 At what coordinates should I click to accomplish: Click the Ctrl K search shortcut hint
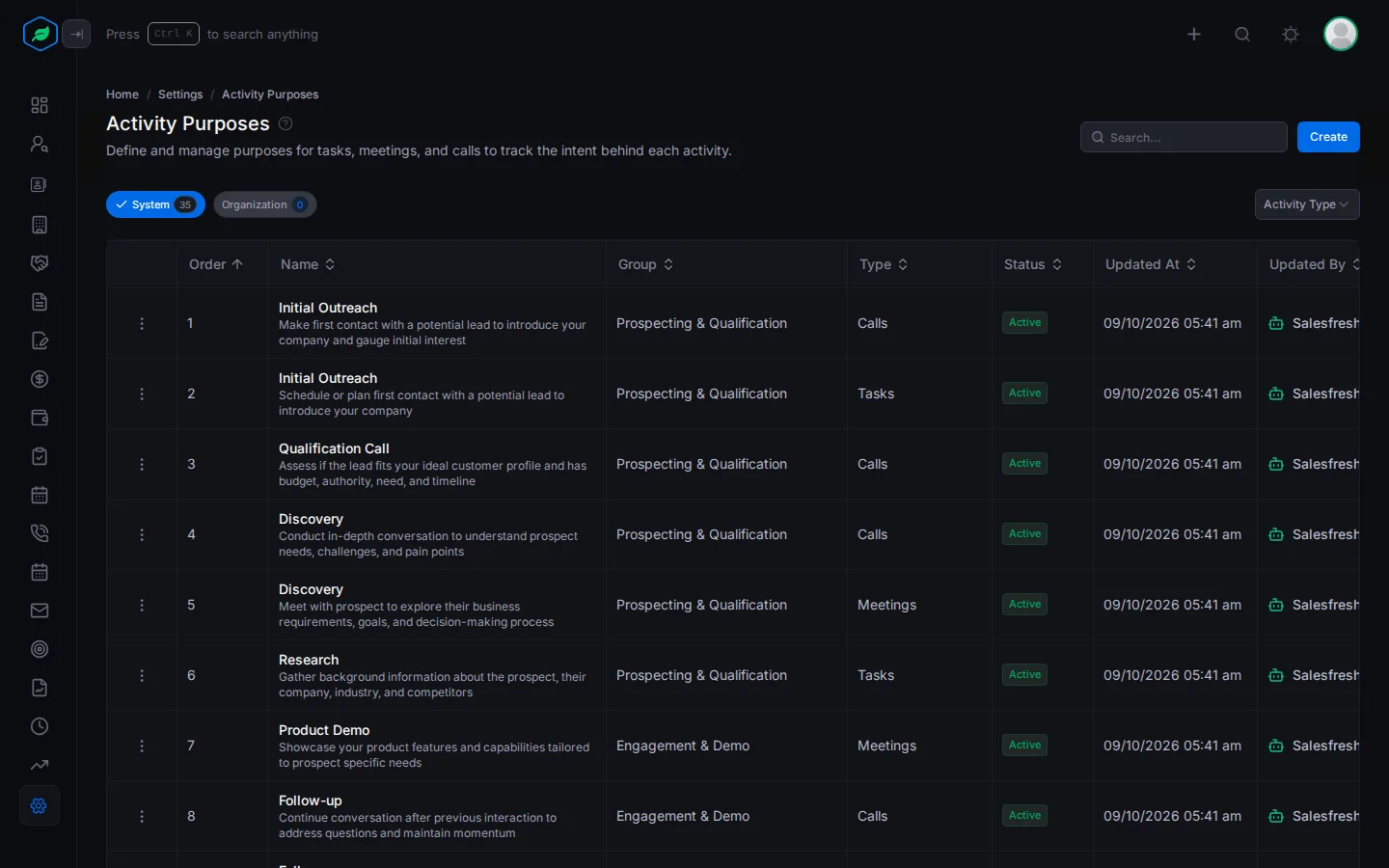point(174,34)
